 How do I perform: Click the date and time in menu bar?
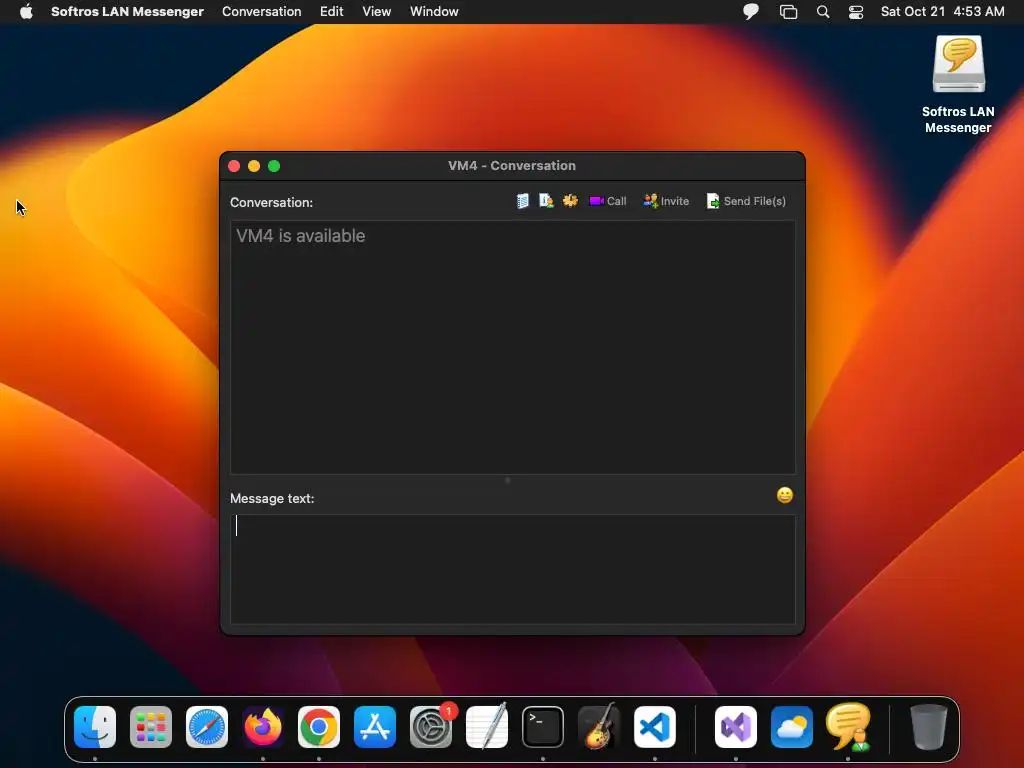[x=942, y=12]
